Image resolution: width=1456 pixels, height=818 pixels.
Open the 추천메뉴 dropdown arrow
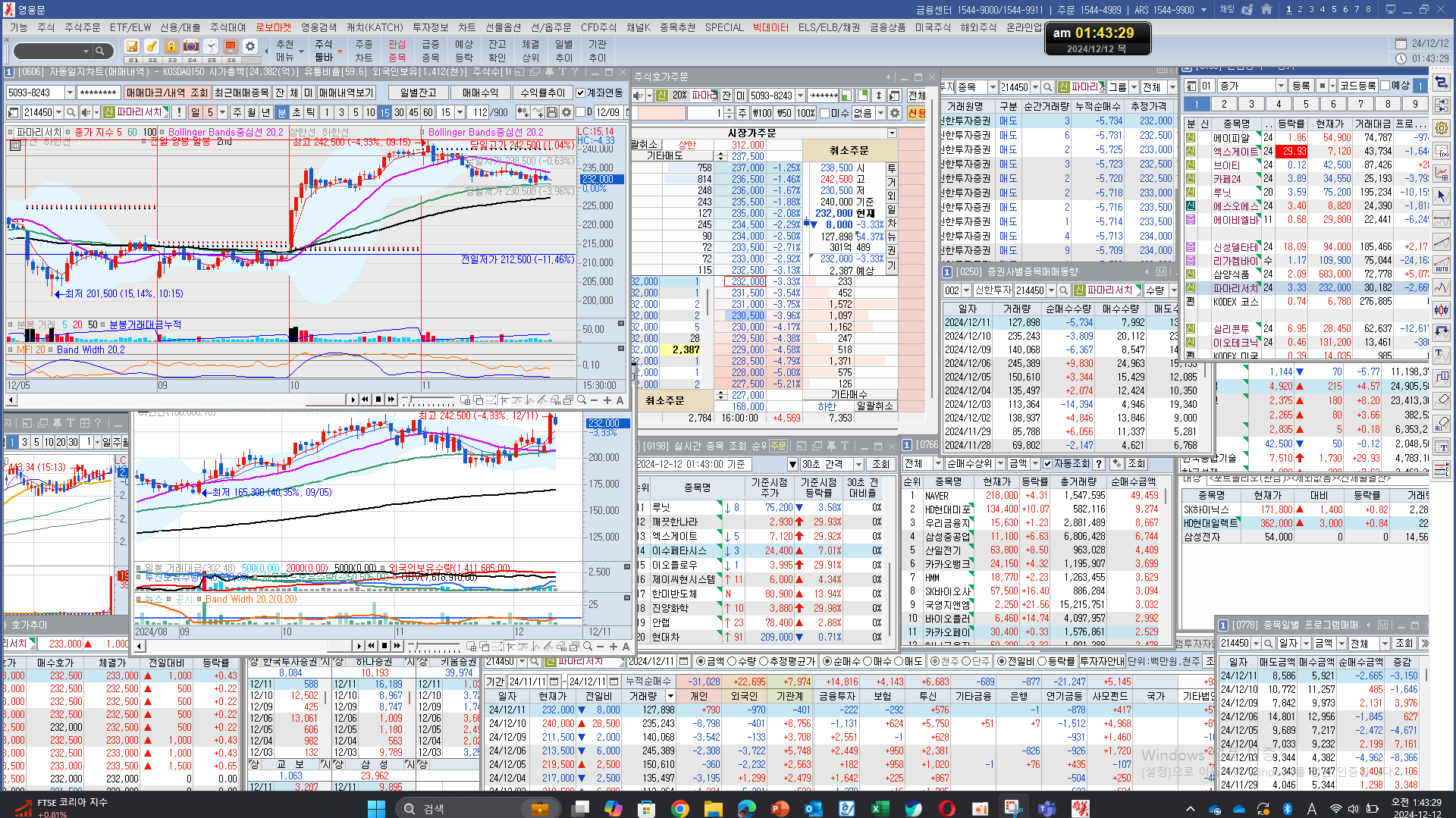(x=302, y=52)
